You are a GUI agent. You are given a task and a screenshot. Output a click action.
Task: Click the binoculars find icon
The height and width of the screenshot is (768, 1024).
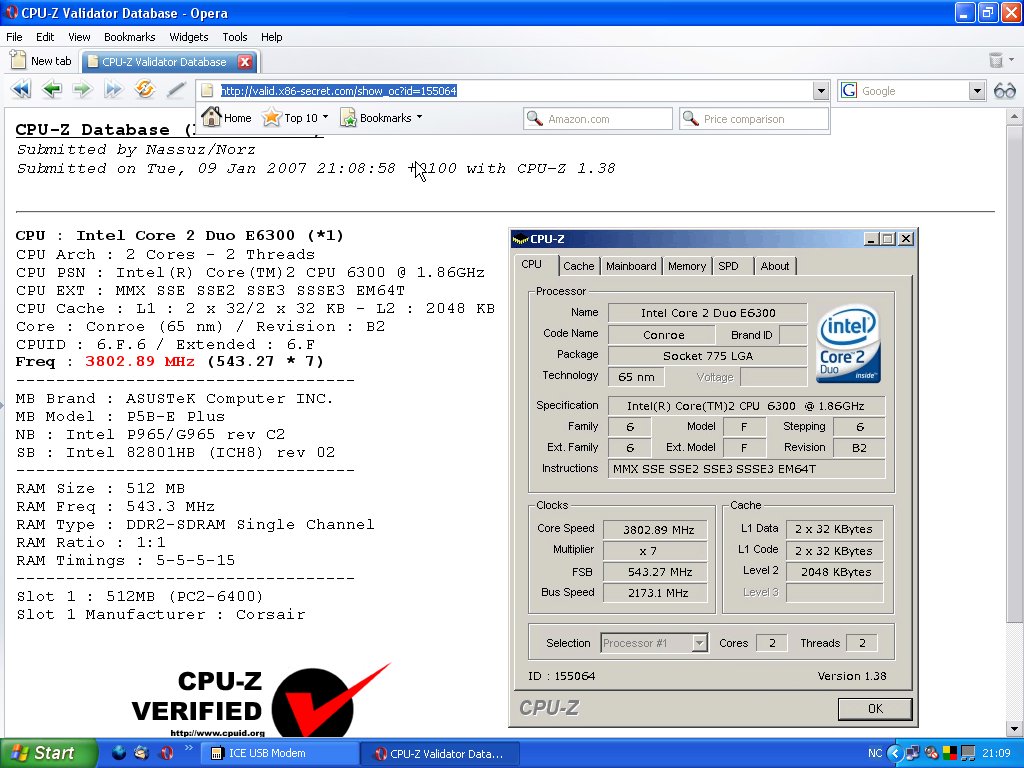pyautogui.click(x=1004, y=91)
